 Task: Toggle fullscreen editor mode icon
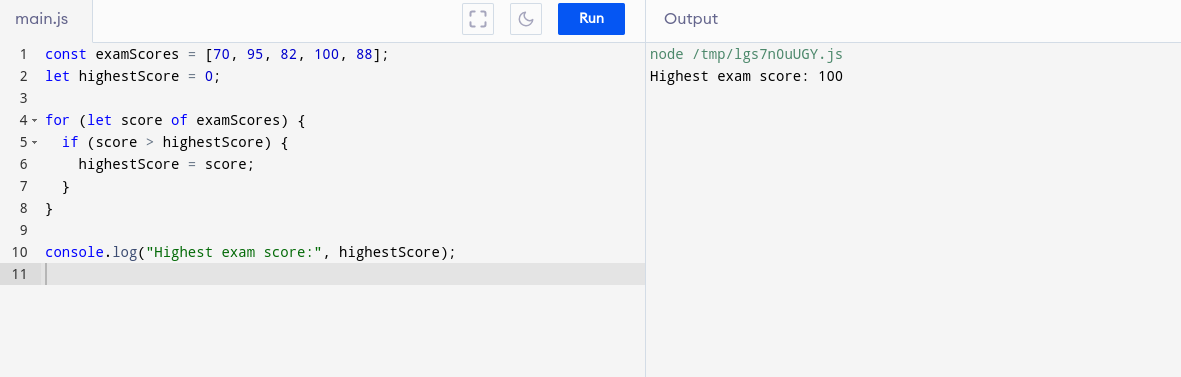[x=478, y=19]
